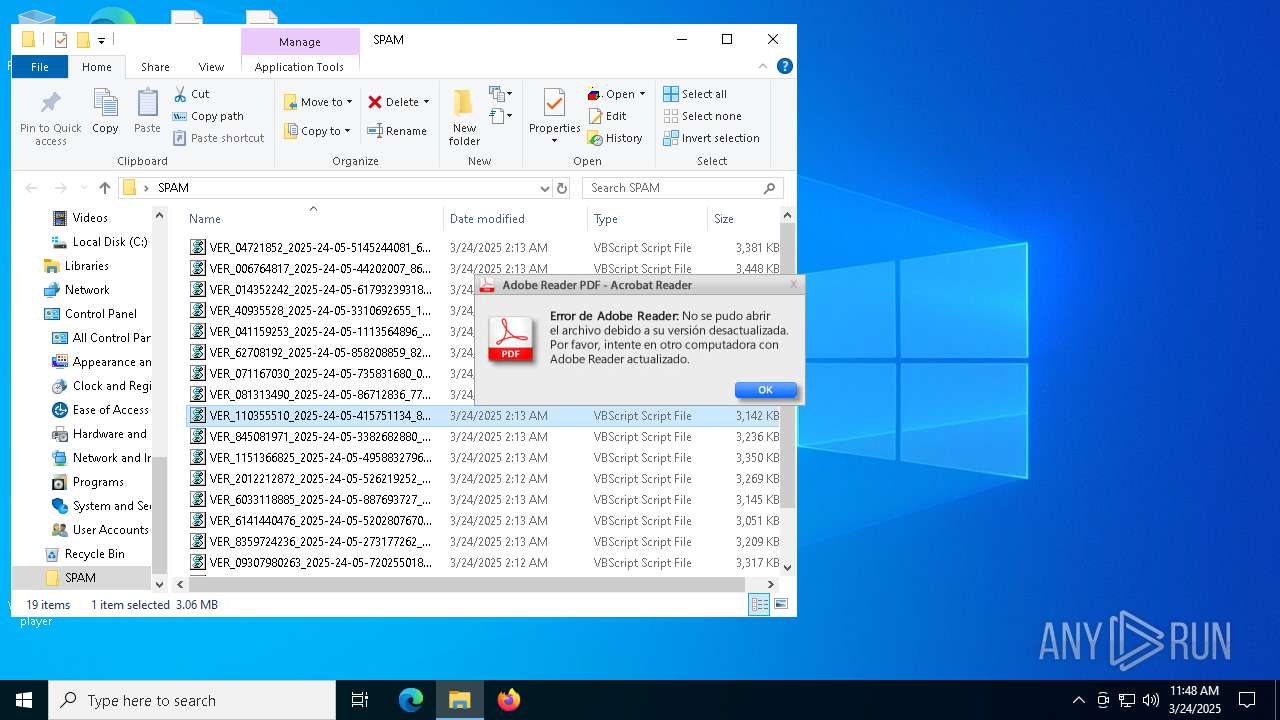
Task: Click the Windows taskbar search box
Action: tap(192, 700)
